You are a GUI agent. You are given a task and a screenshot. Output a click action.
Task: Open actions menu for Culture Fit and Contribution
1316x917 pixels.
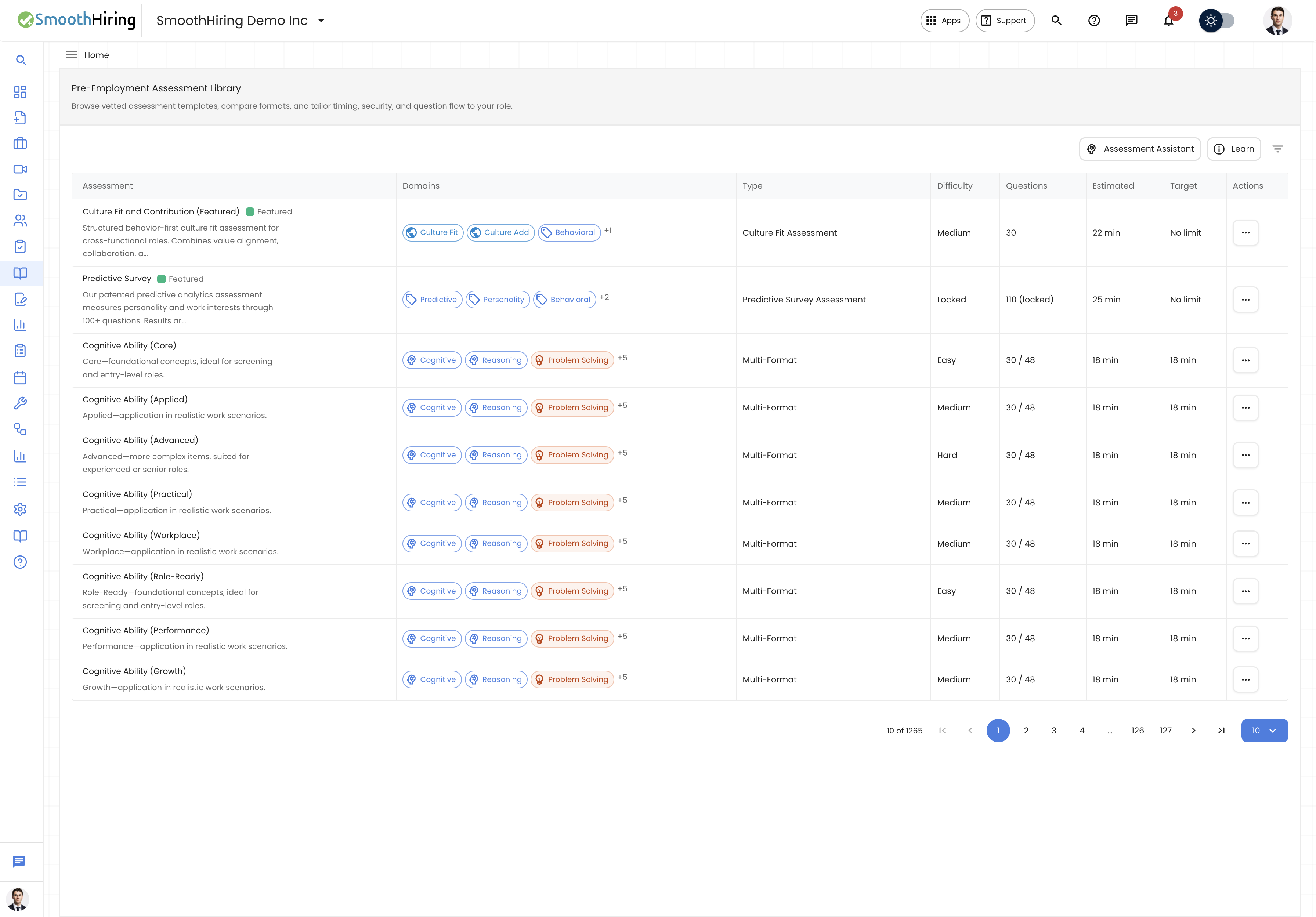click(x=1245, y=233)
